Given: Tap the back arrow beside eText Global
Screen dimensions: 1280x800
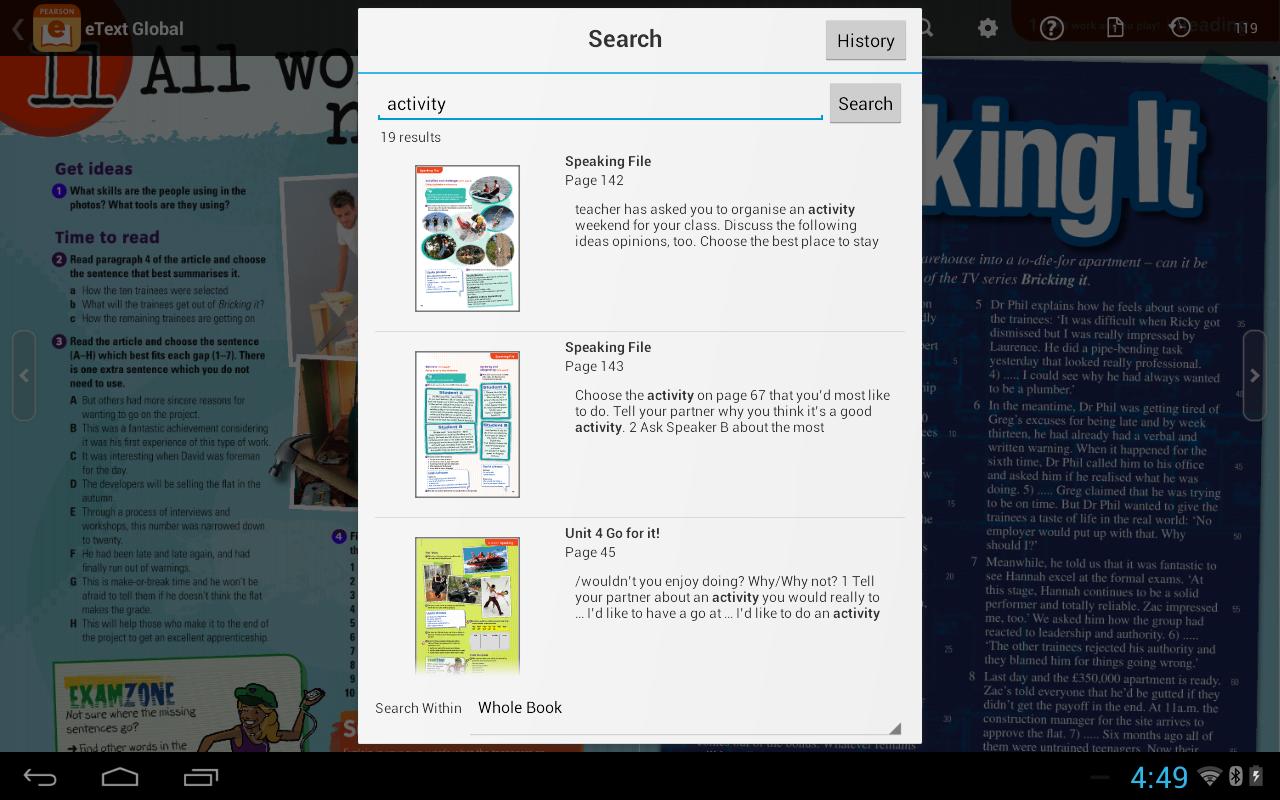Looking at the screenshot, I should tap(18, 28).
